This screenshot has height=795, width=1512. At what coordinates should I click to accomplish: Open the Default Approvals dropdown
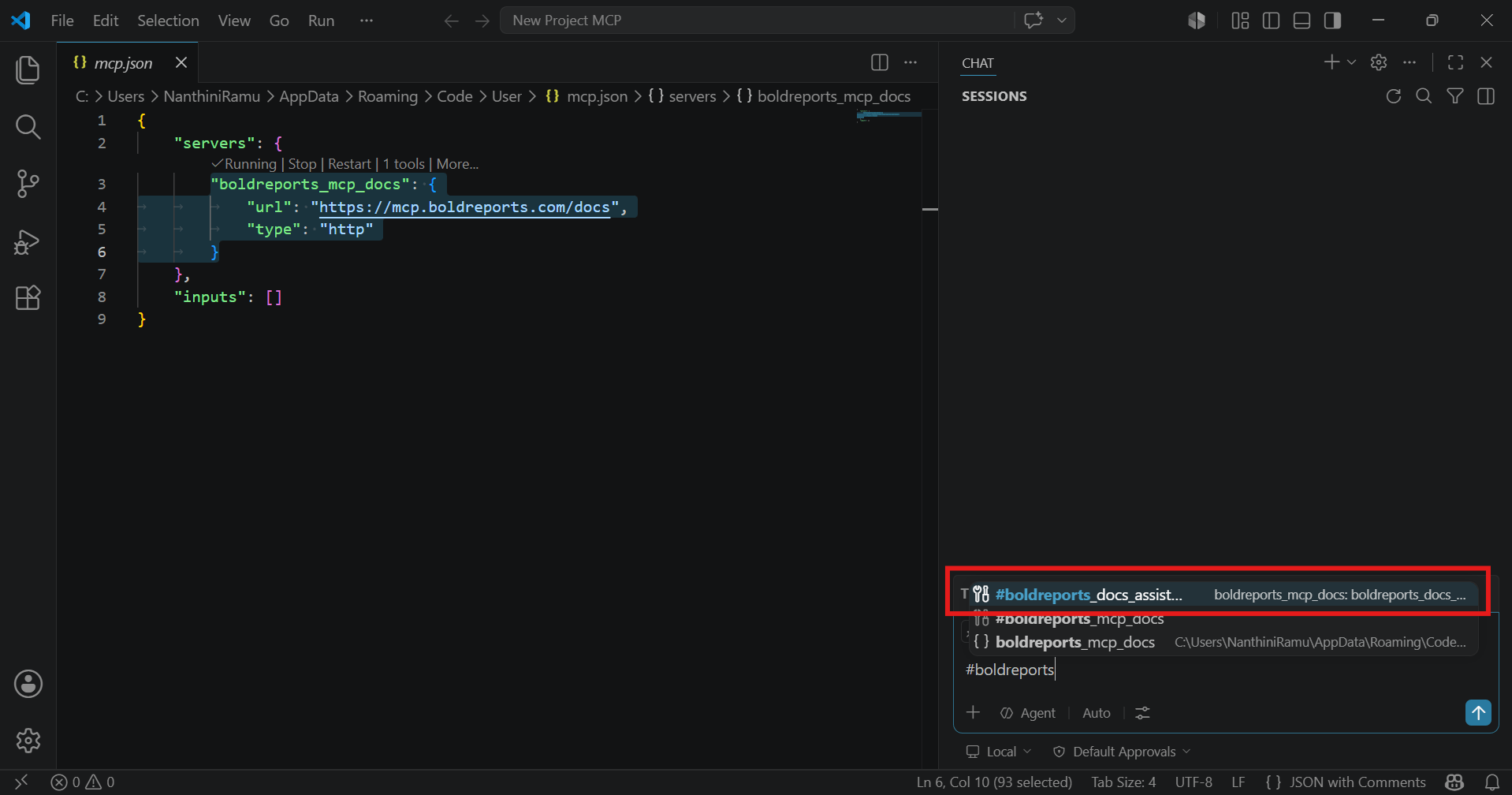1122,752
